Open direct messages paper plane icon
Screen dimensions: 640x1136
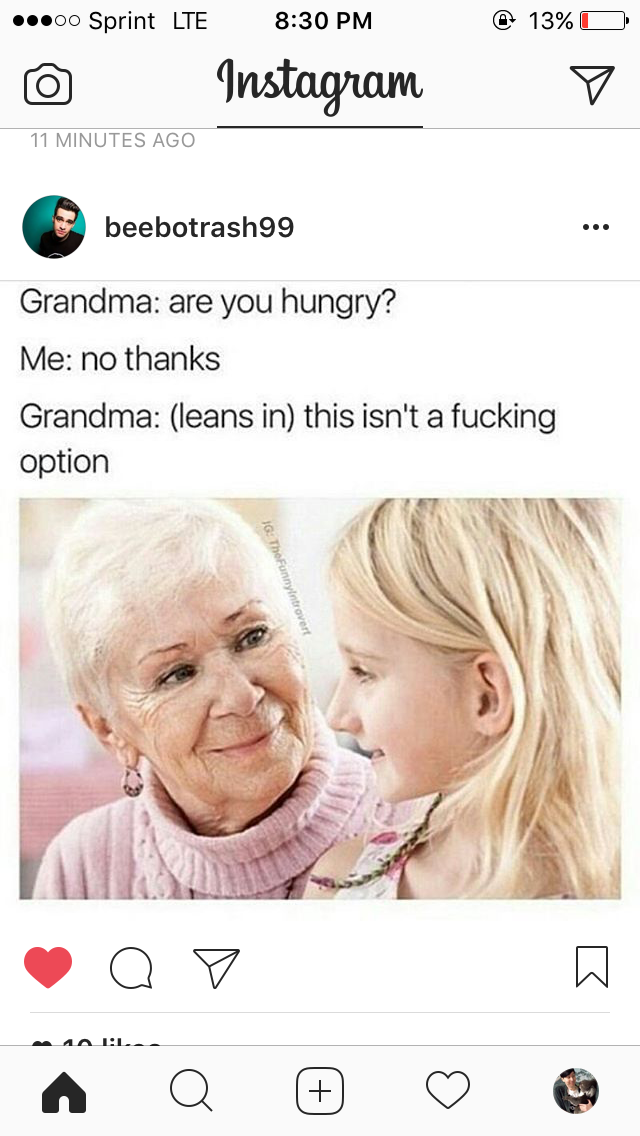point(591,85)
